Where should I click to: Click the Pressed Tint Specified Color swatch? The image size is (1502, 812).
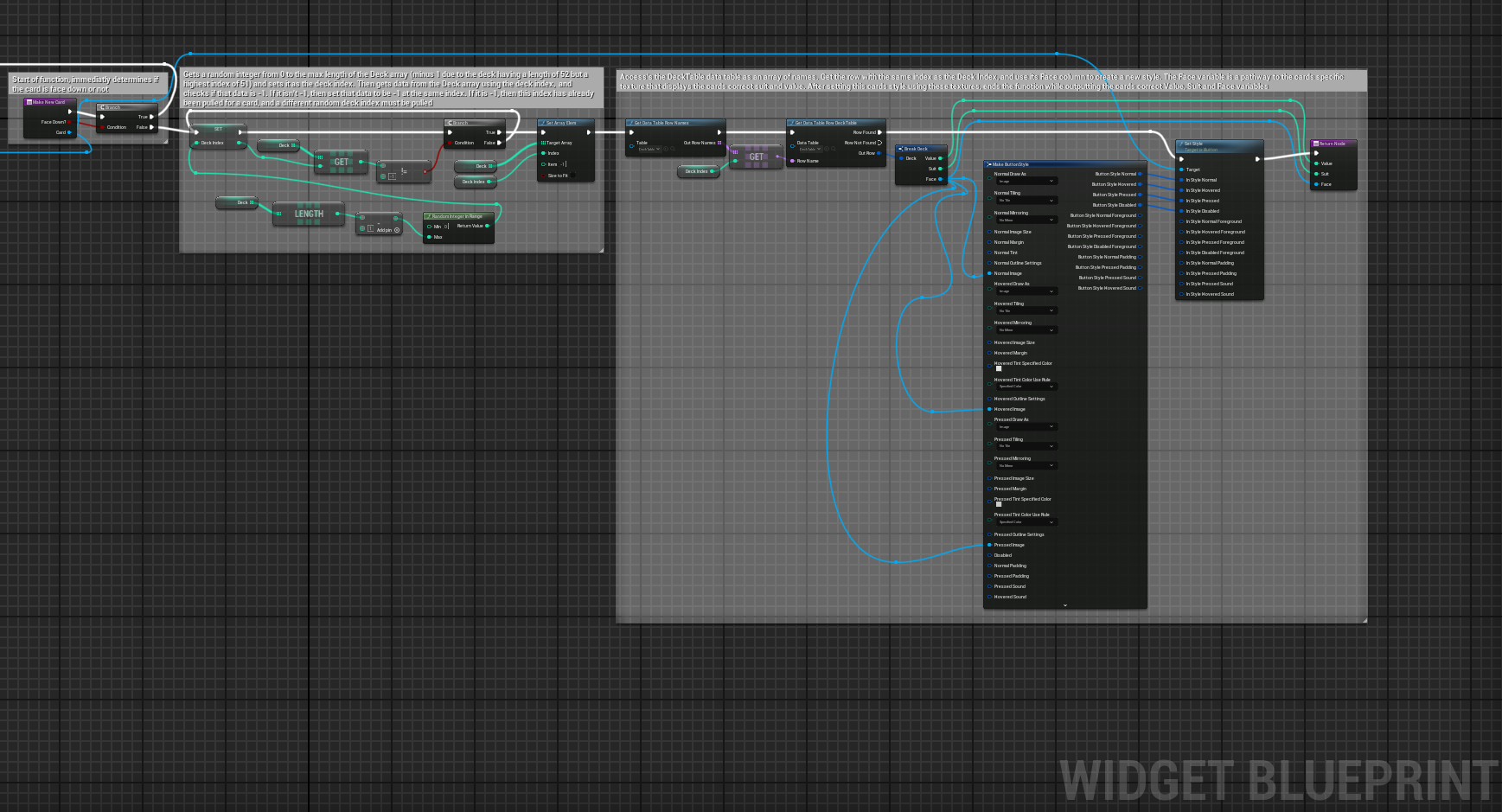click(999, 505)
